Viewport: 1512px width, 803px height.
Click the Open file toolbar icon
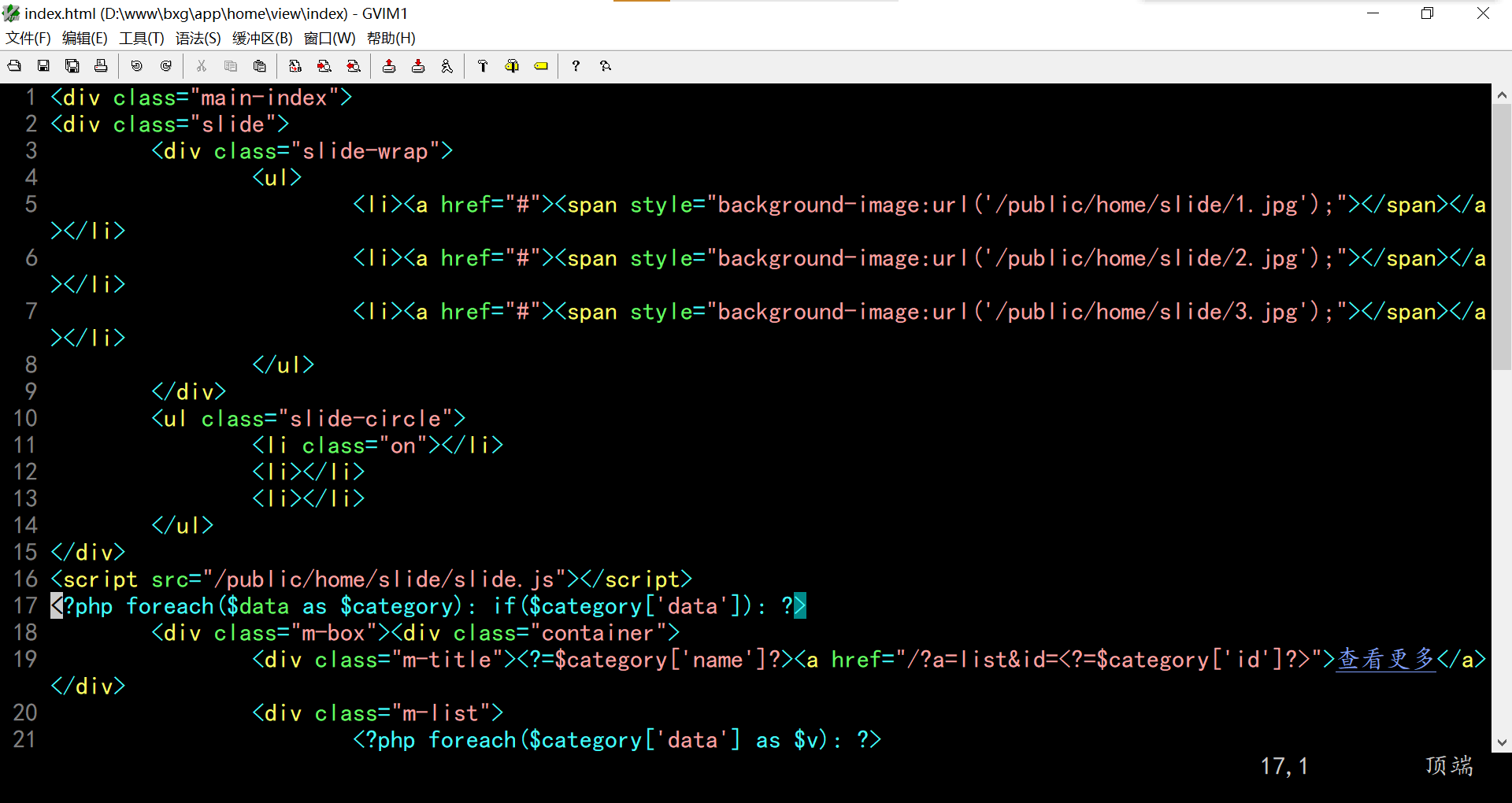click(x=14, y=66)
